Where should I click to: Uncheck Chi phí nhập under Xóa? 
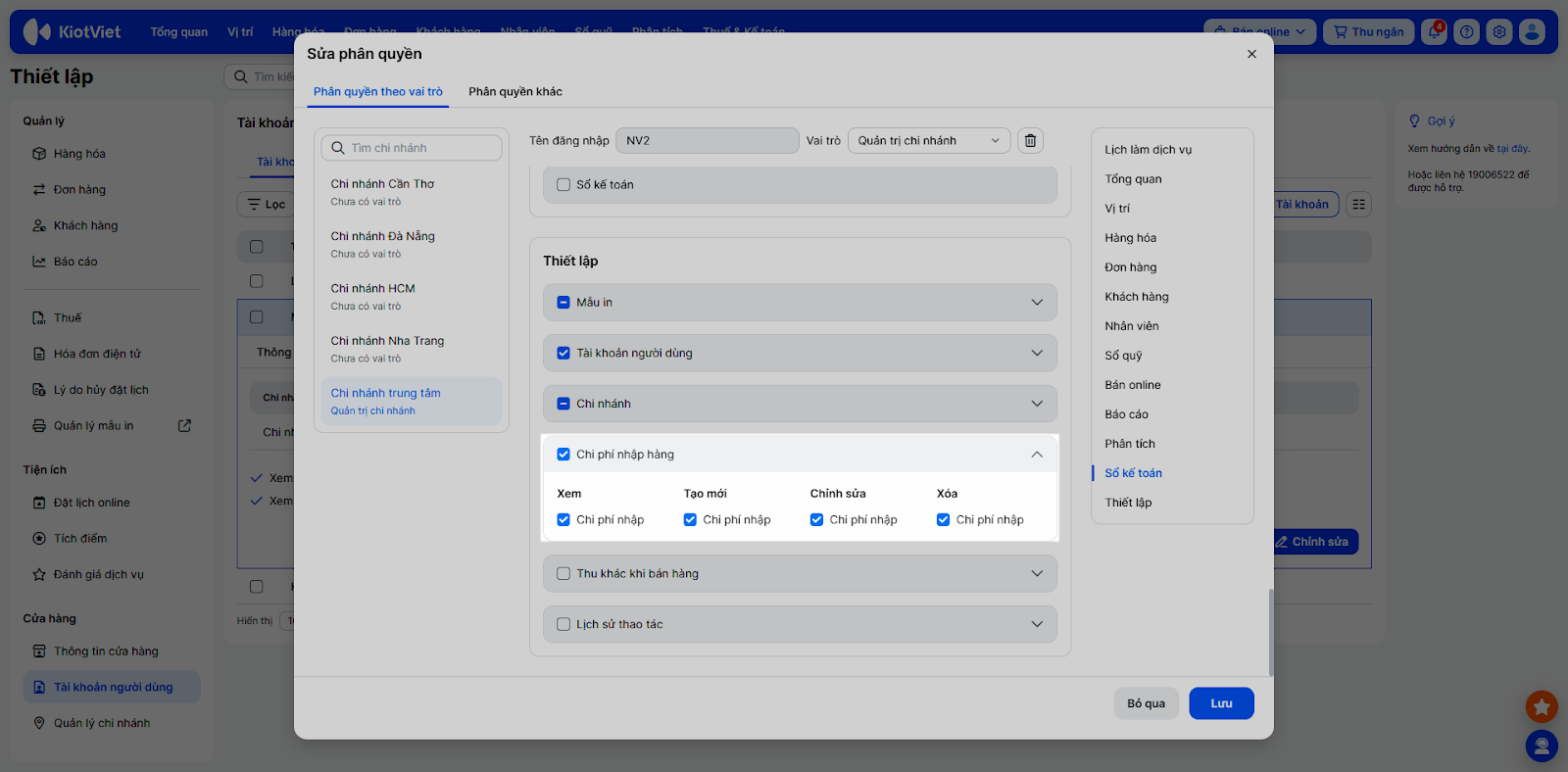[943, 520]
